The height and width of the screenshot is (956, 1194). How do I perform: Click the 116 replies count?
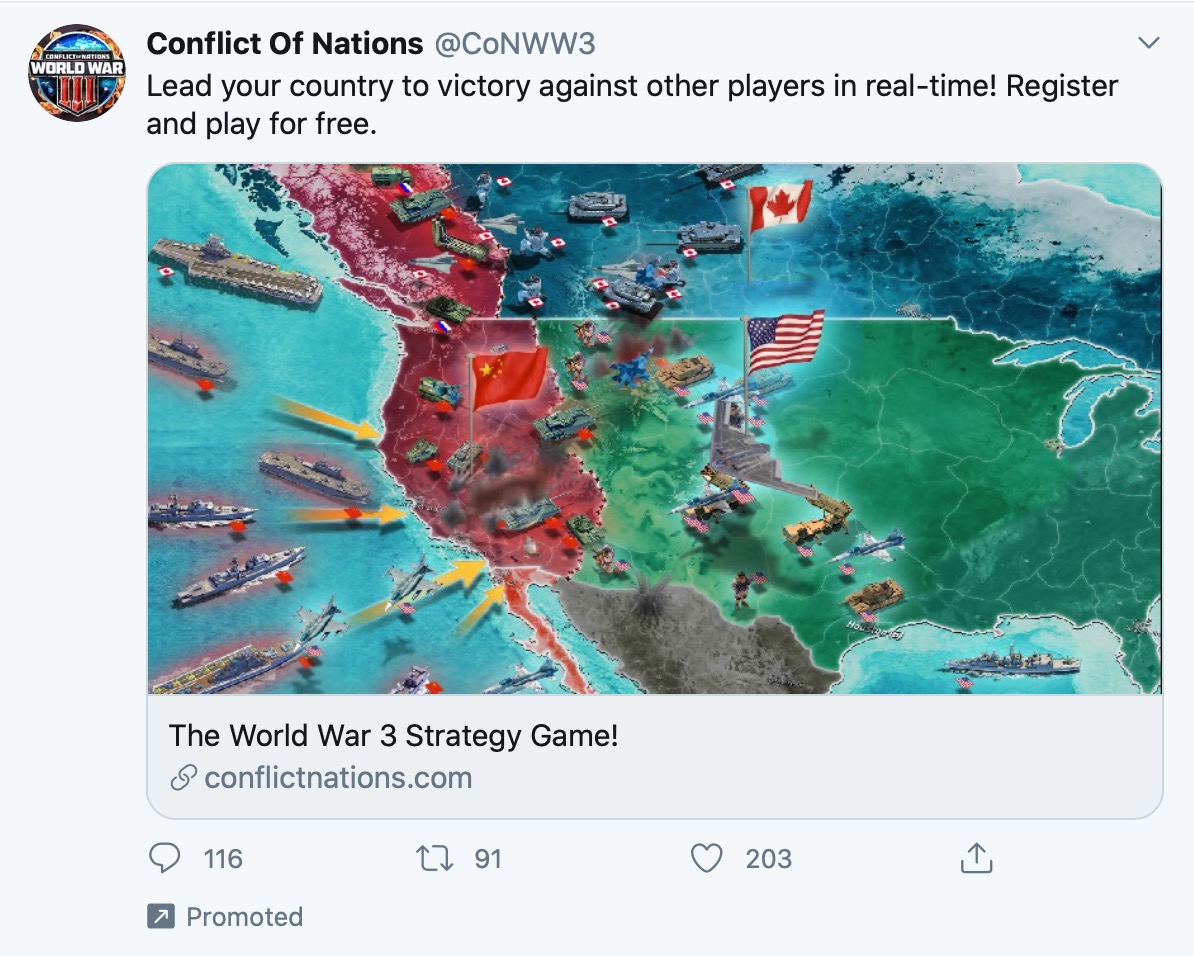point(223,858)
